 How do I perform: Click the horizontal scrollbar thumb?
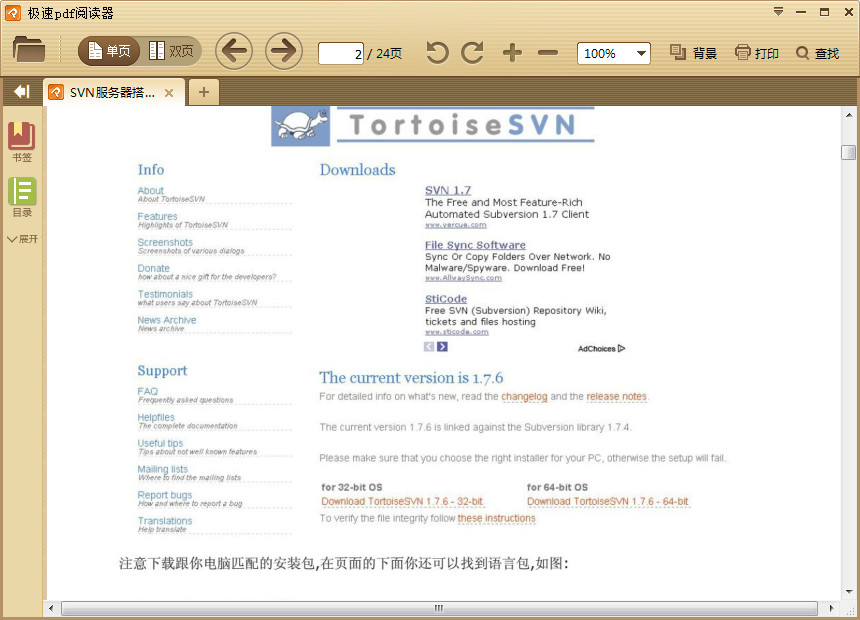click(x=439, y=608)
